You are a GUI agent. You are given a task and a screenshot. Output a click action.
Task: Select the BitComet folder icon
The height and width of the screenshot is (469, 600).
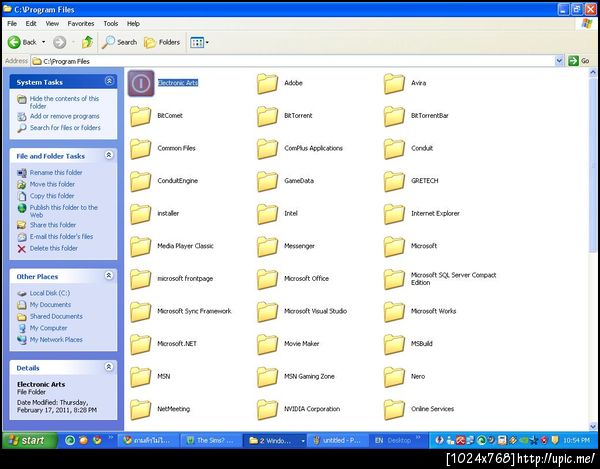(140, 116)
